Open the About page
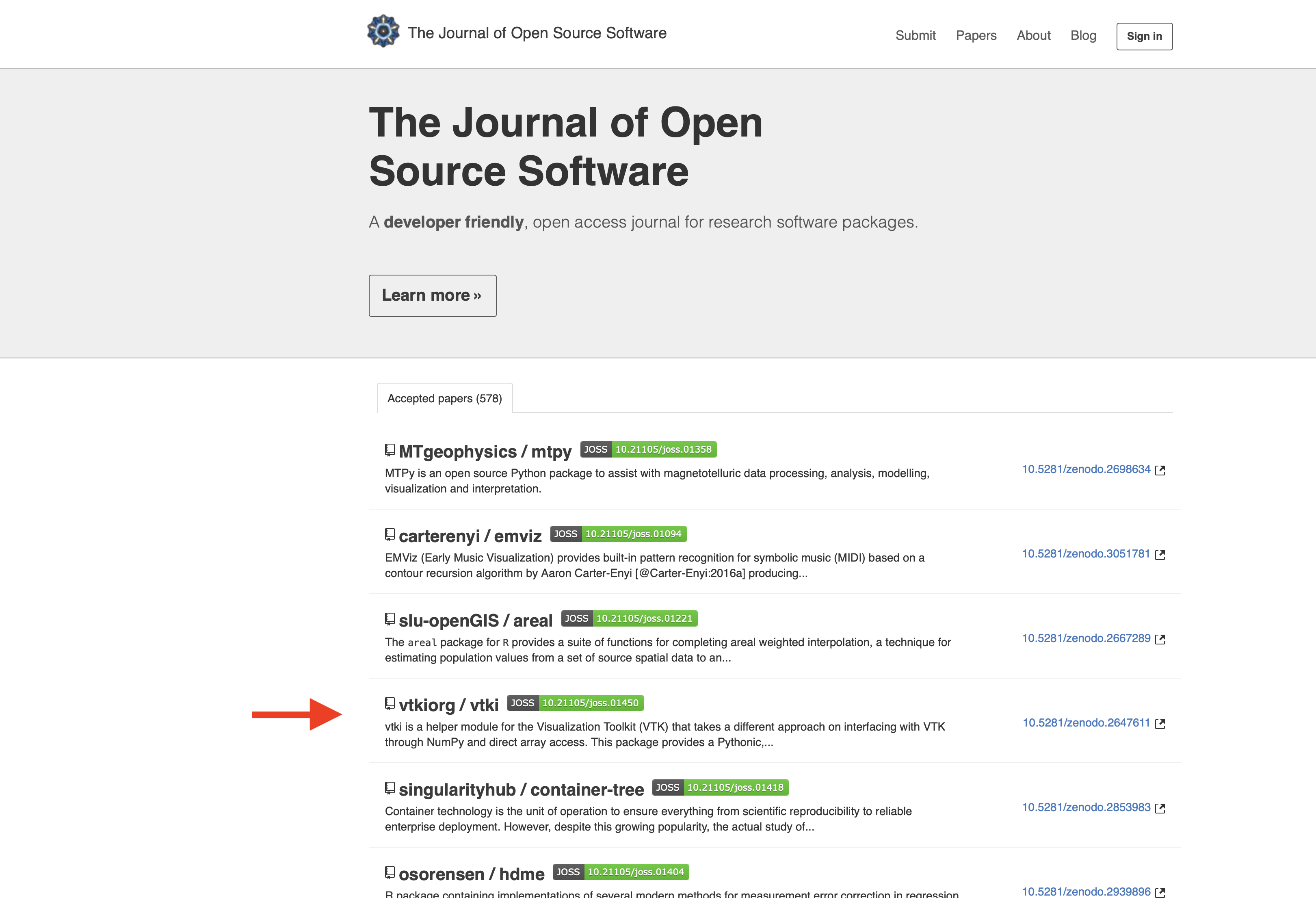 click(1033, 36)
